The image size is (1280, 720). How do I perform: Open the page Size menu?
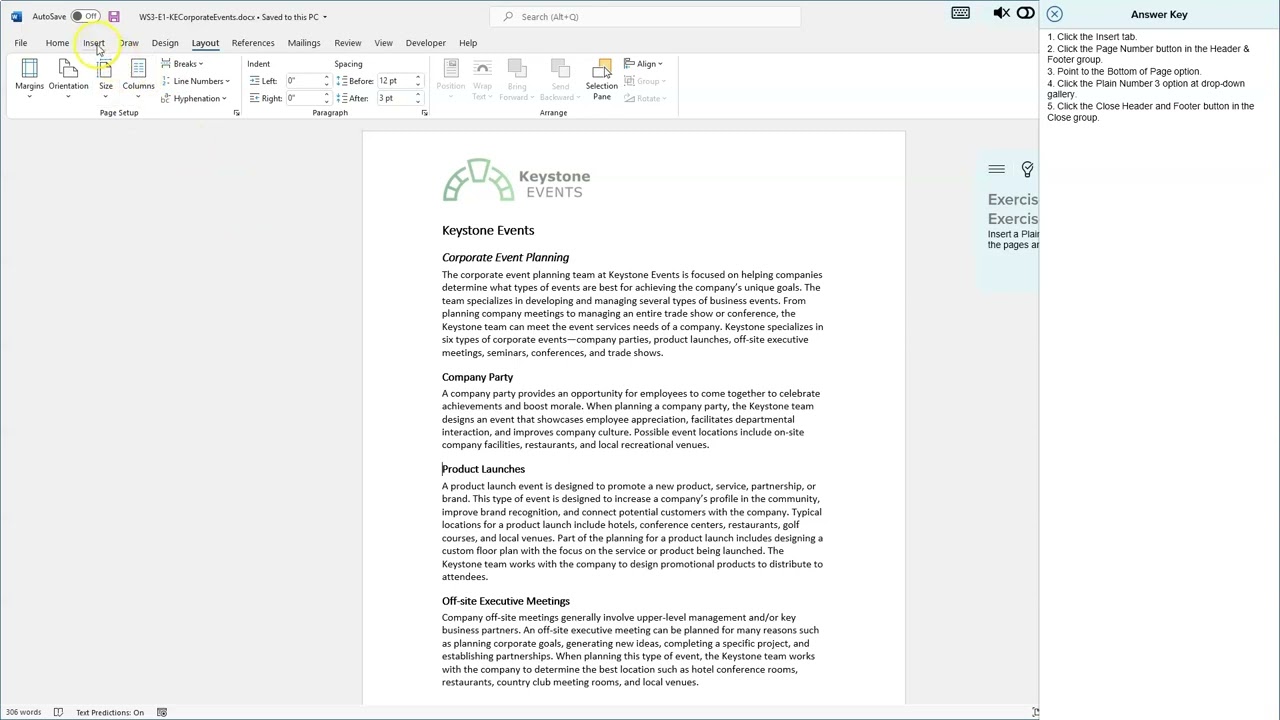pos(105,78)
